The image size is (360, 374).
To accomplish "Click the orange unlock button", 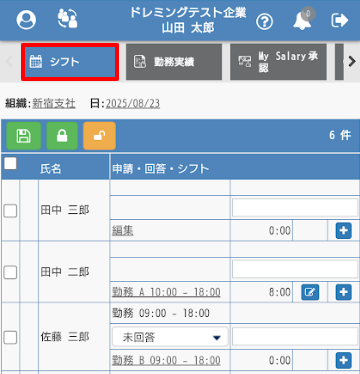I will 99,136.
